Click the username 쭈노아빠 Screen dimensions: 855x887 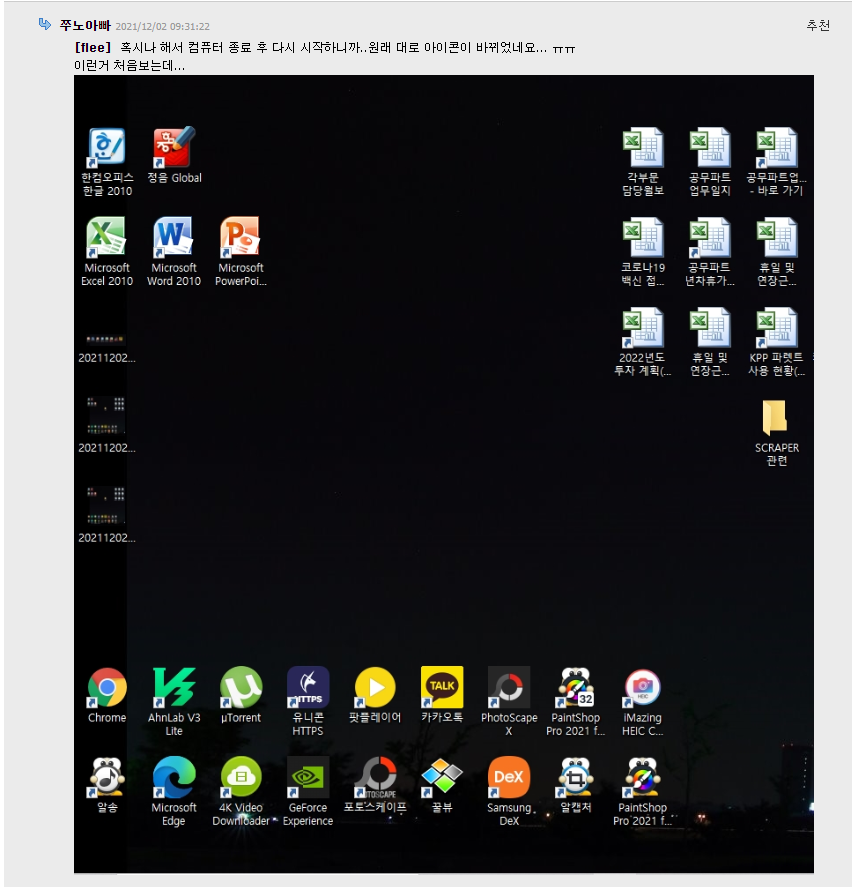click(x=85, y=25)
